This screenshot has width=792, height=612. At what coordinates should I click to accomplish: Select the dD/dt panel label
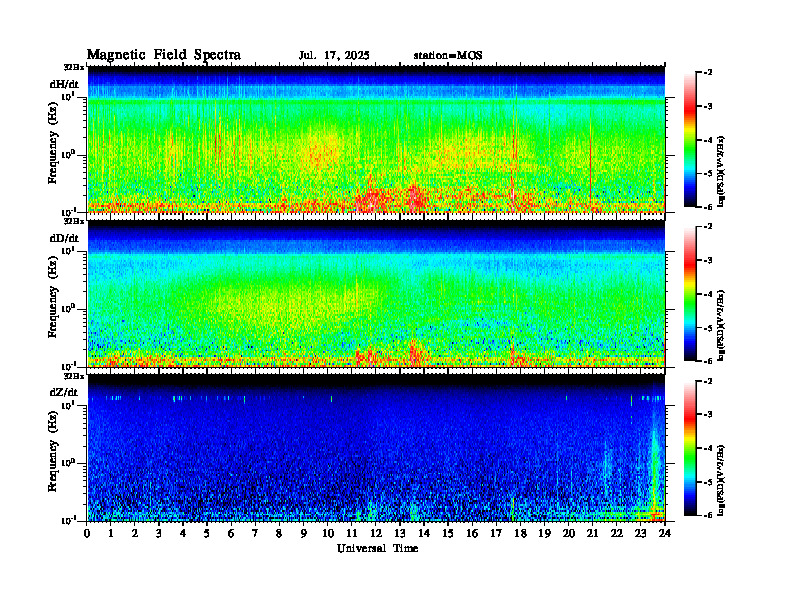(64, 238)
